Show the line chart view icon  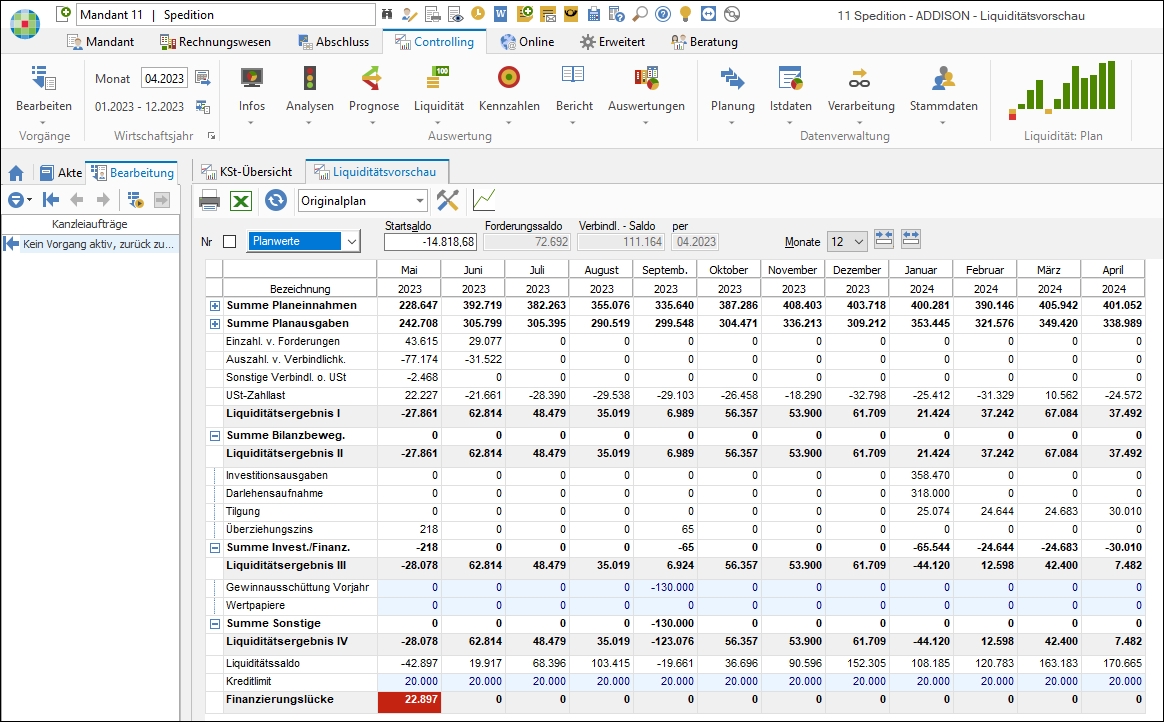point(484,201)
